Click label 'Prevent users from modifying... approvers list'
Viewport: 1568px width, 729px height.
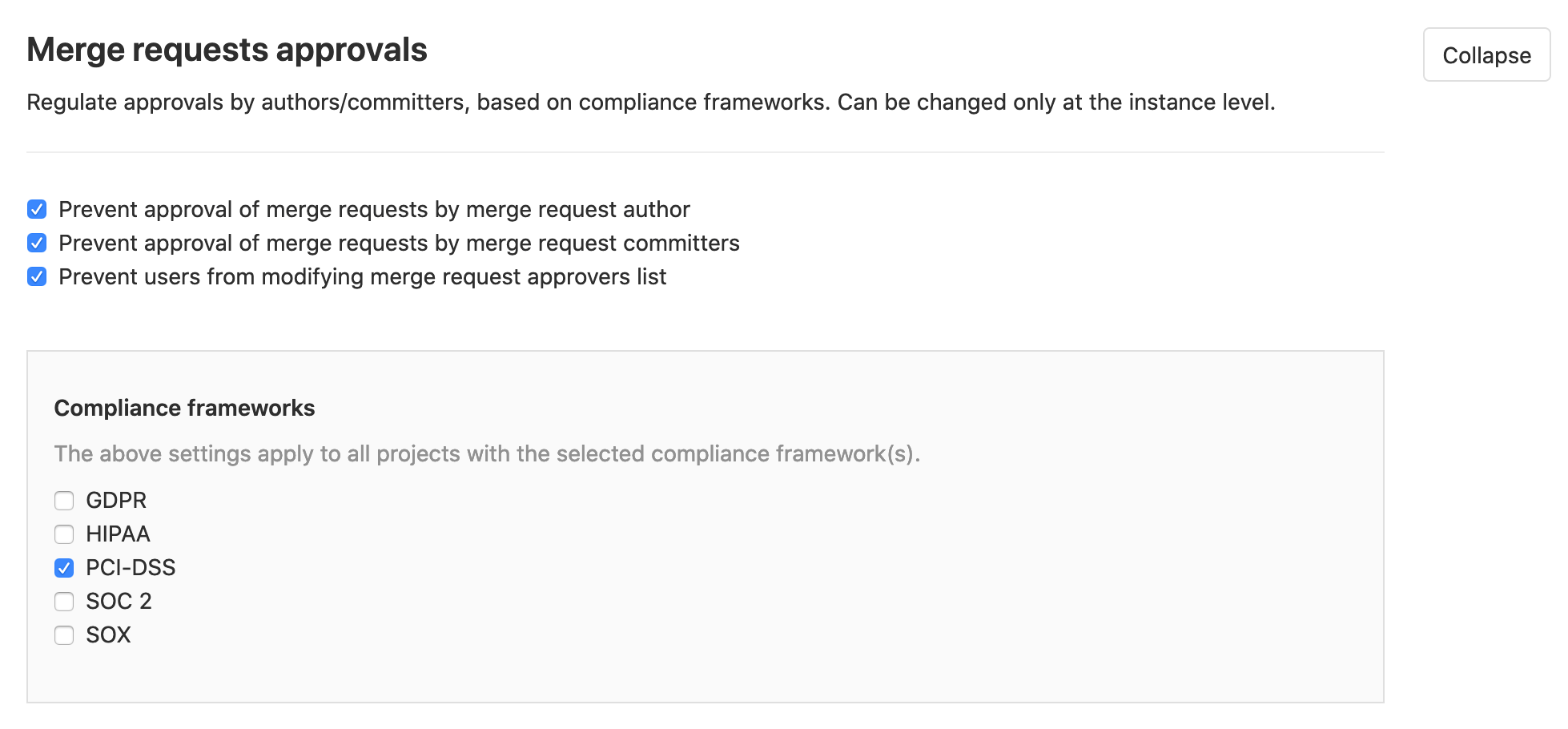pos(362,277)
